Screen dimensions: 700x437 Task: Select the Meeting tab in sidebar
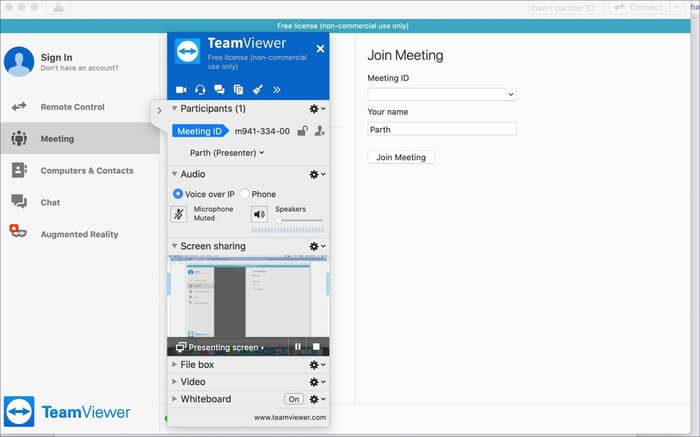pyautogui.click(x=80, y=139)
